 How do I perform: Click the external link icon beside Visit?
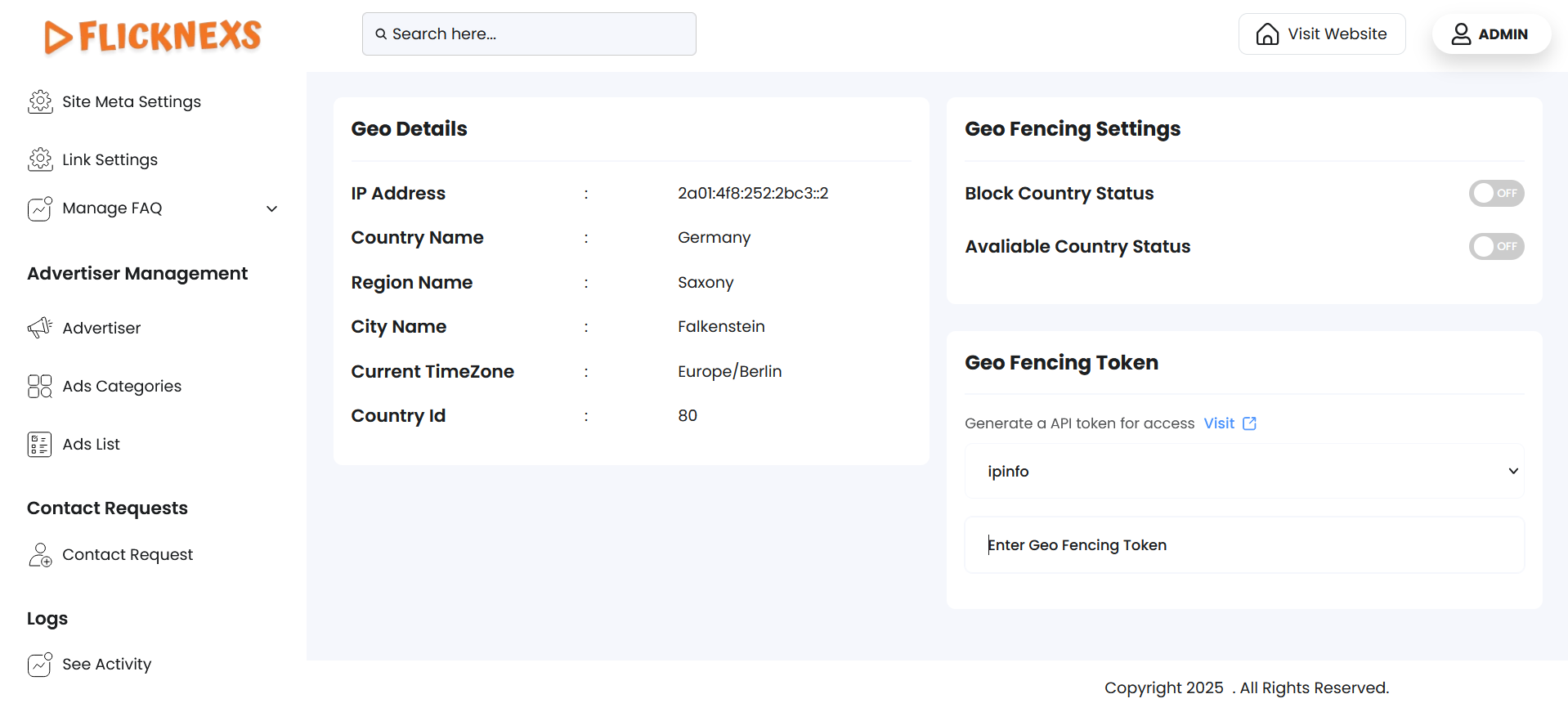click(1249, 423)
